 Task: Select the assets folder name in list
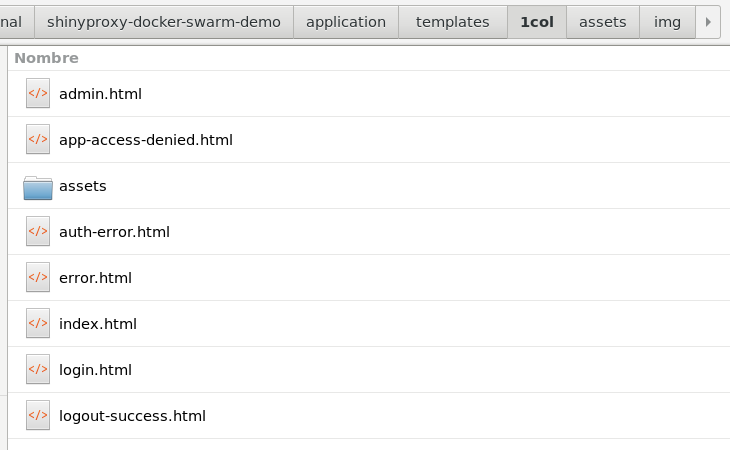(83, 186)
